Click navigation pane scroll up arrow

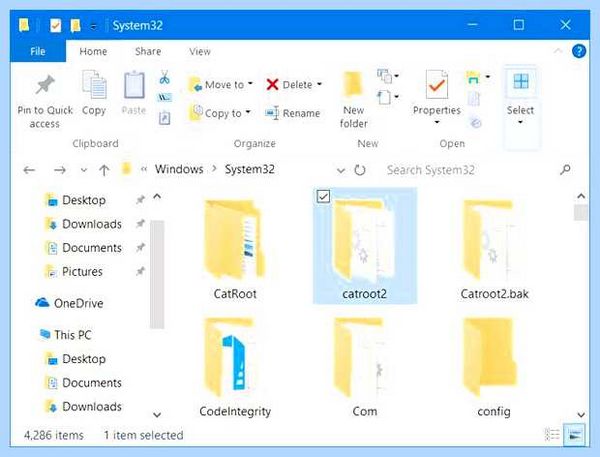[157, 197]
